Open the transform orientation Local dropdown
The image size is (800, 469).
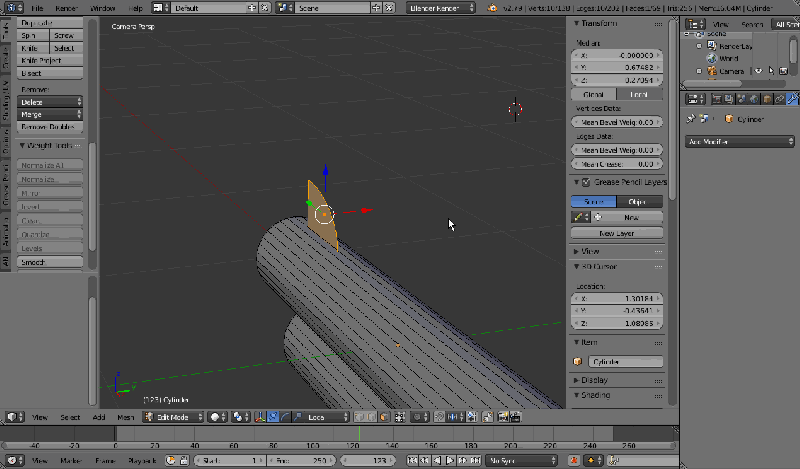click(x=327, y=417)
